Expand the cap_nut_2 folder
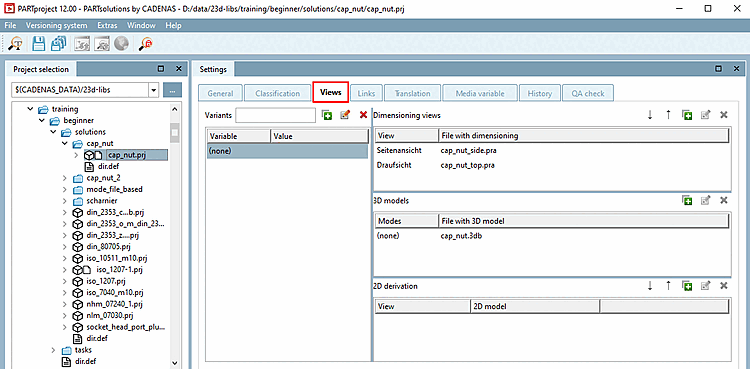 click(65, 178)
